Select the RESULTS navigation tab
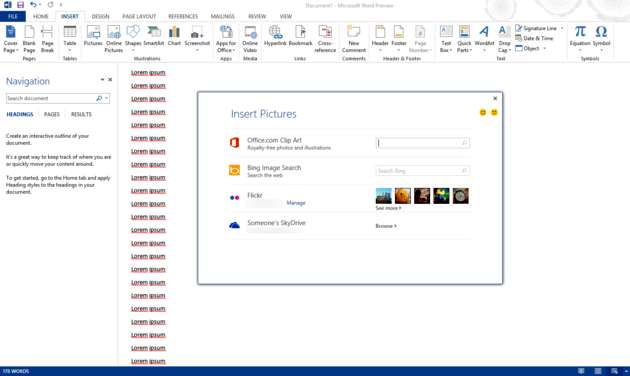This screenshot has width=630, height=376. [81, 114]
